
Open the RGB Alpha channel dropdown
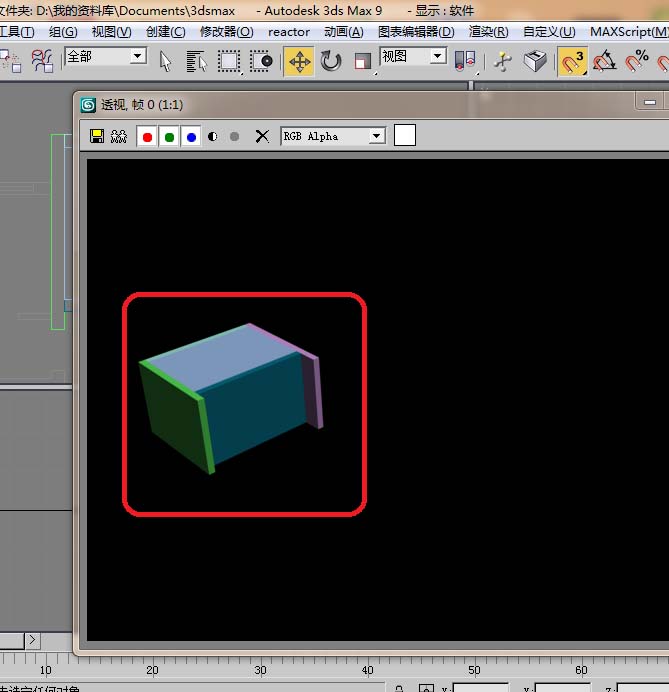click(377, 136)
